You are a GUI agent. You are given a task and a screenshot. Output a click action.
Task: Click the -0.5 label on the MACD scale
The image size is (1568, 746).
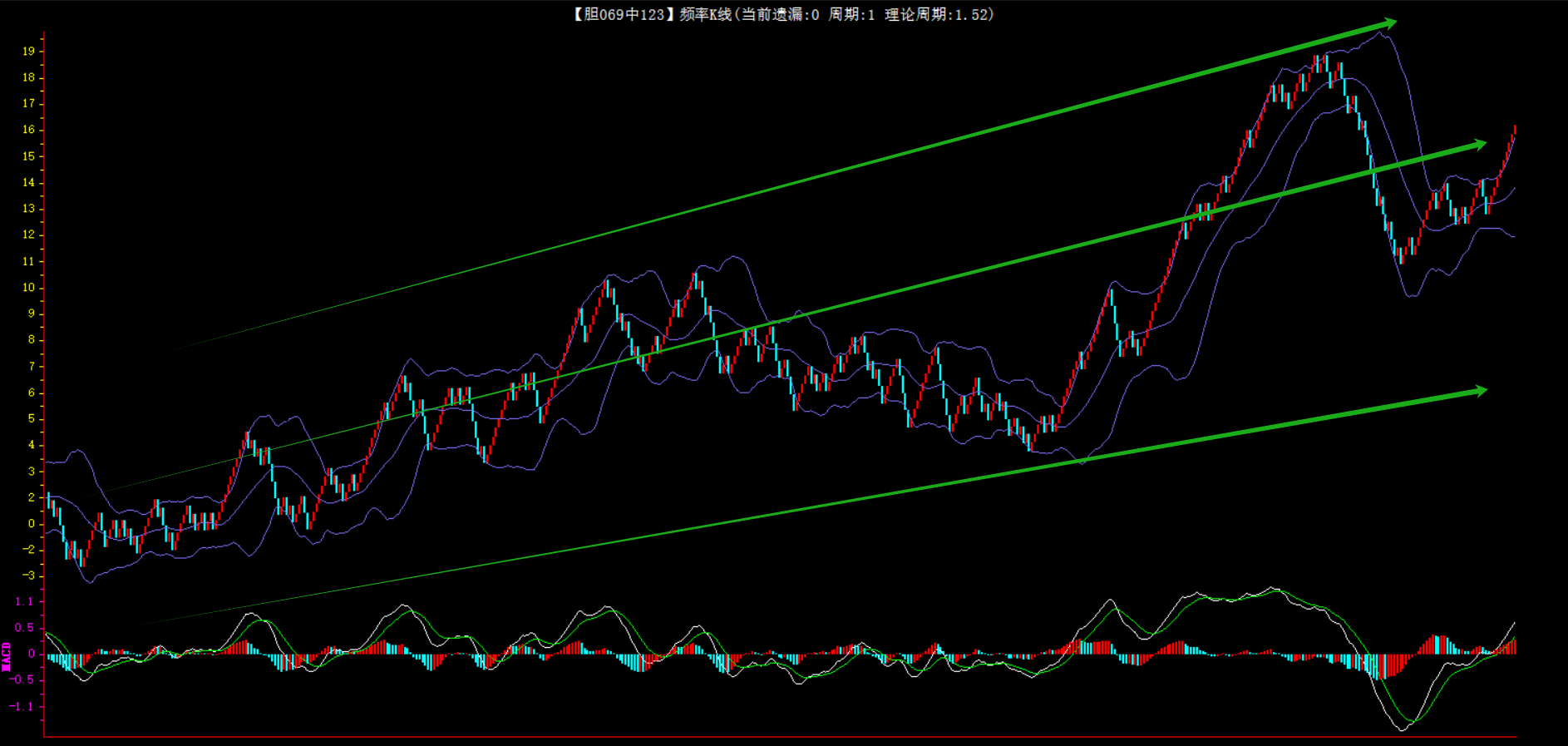click(x=22, y=680)
